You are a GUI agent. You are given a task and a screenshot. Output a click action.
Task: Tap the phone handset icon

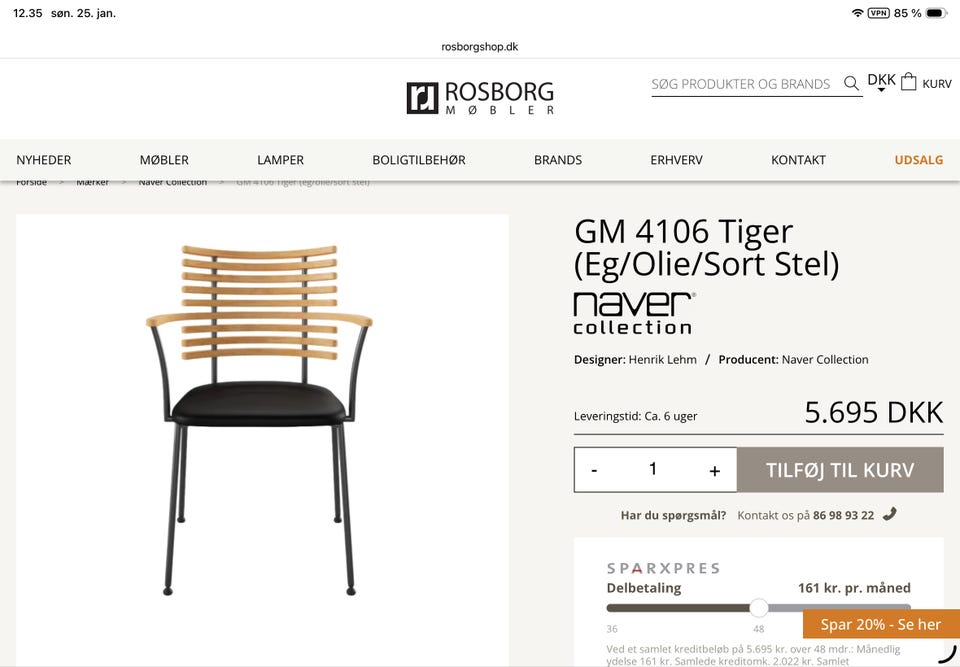[x=890, y=514]
